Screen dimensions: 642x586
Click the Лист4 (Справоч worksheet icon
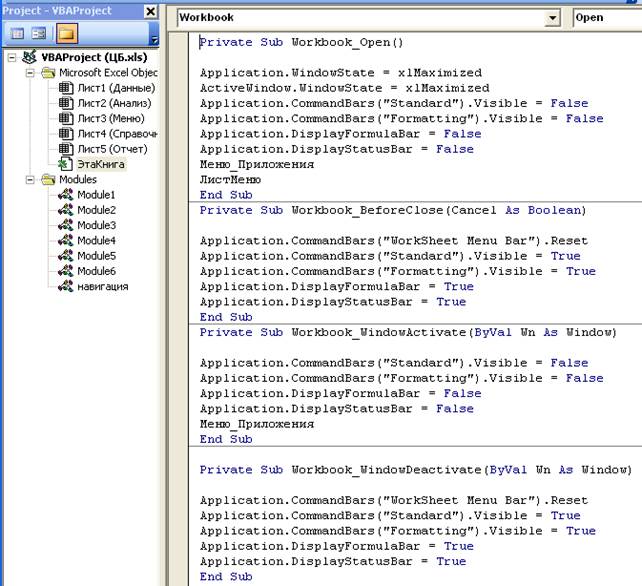point(66,134)
